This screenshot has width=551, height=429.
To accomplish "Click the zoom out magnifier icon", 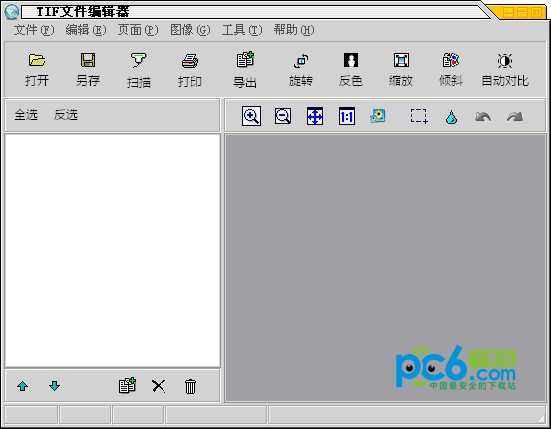I will (283, 116).
